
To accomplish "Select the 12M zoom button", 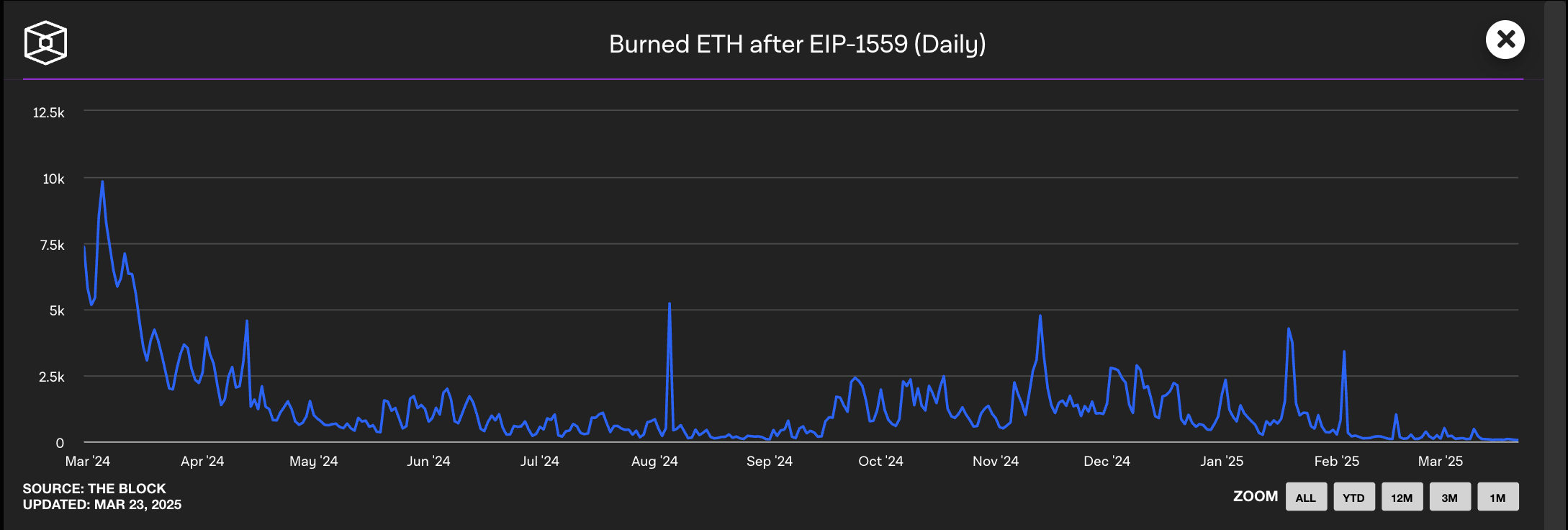I will [x=1402, y=497].
